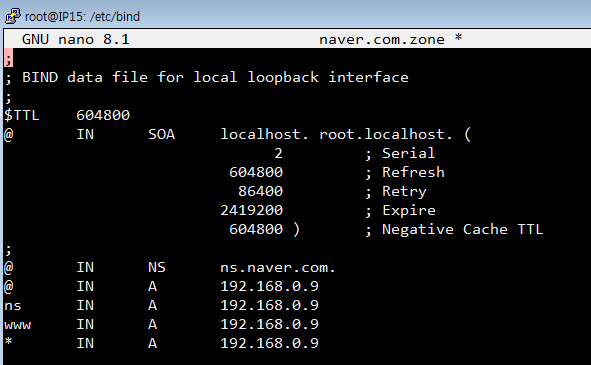This screenshot has width=591, height=365.
Task: Click the NS record type
Action: [x=156, y=267]
